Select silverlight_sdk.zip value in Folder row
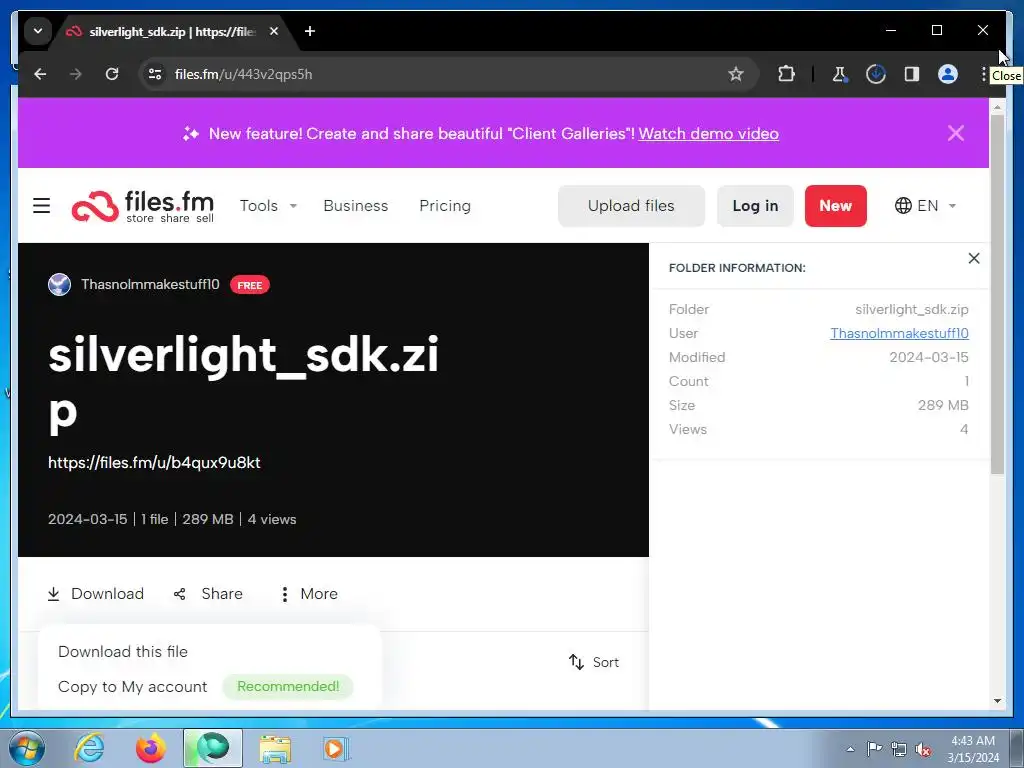Image resolution: width=1024 pixels, height=768 pixels. 912,310
